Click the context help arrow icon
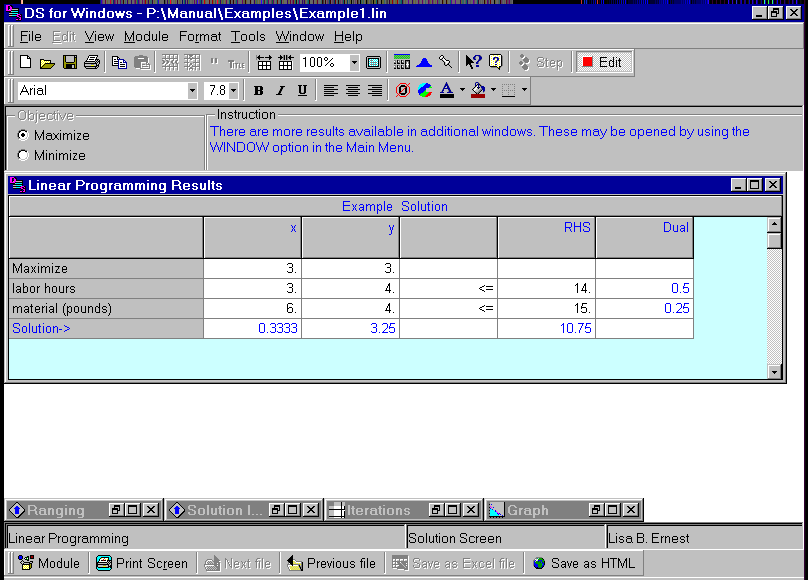This screenshot has width=808, height=580. click(x=473, y=62)
